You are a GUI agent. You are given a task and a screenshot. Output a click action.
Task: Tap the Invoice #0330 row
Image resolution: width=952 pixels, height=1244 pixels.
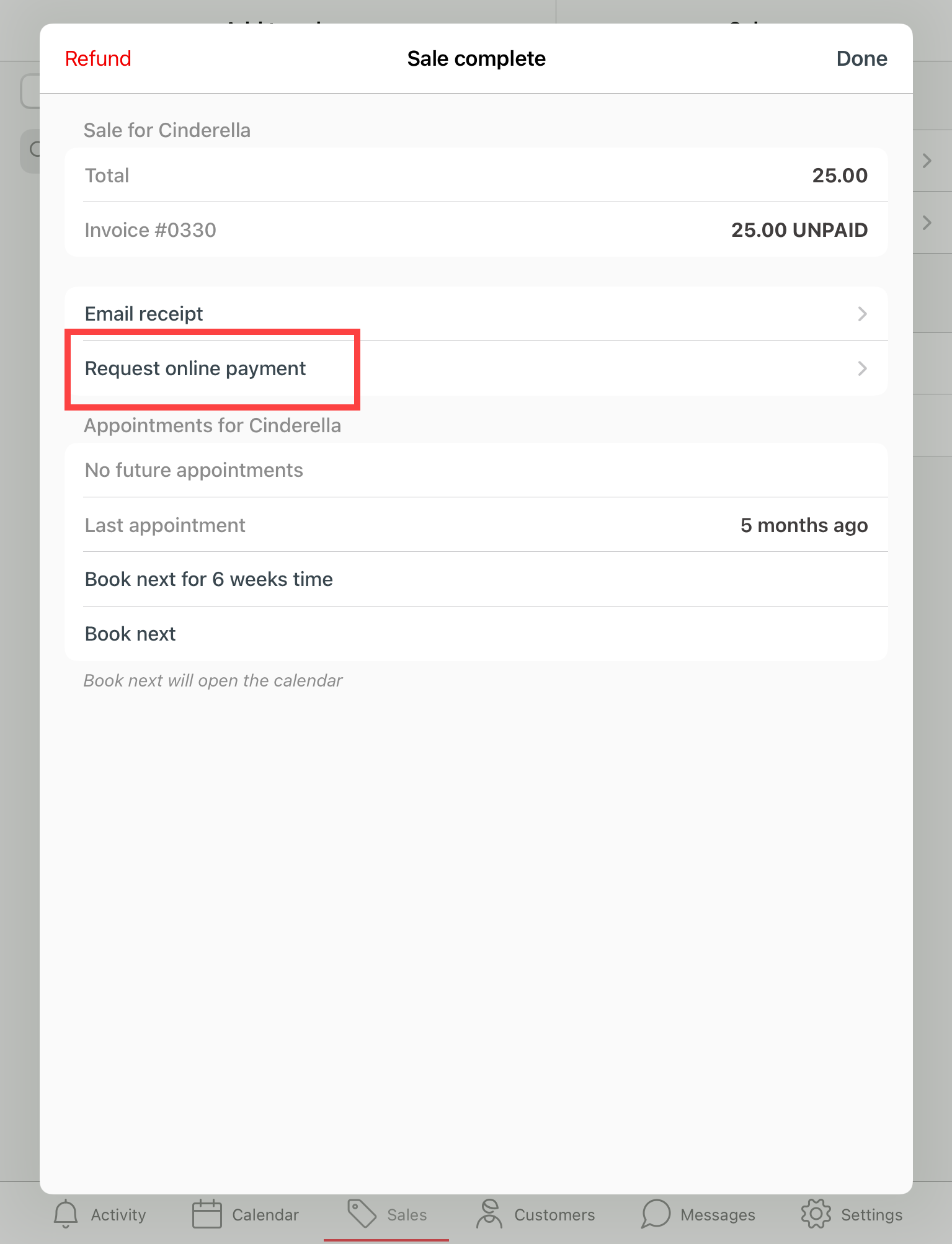pos(476,230)
